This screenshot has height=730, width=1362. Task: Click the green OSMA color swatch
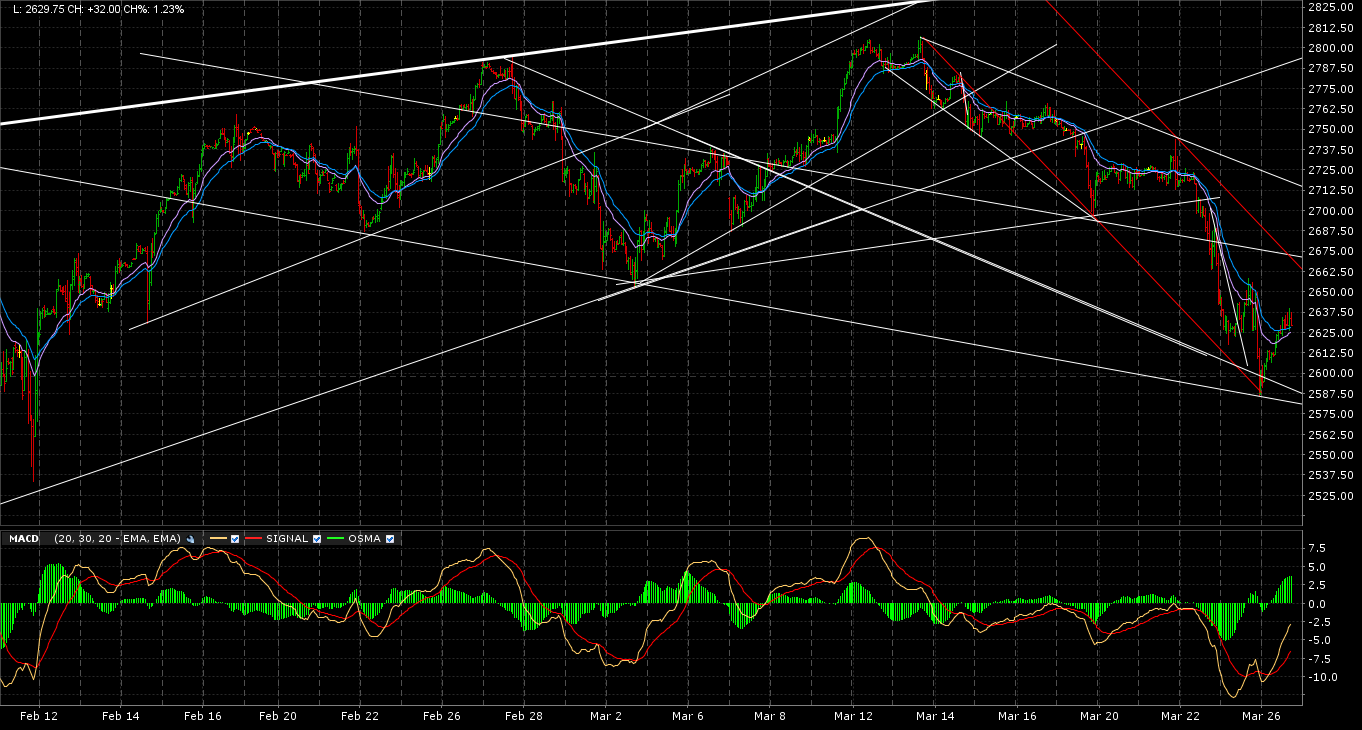335,538
